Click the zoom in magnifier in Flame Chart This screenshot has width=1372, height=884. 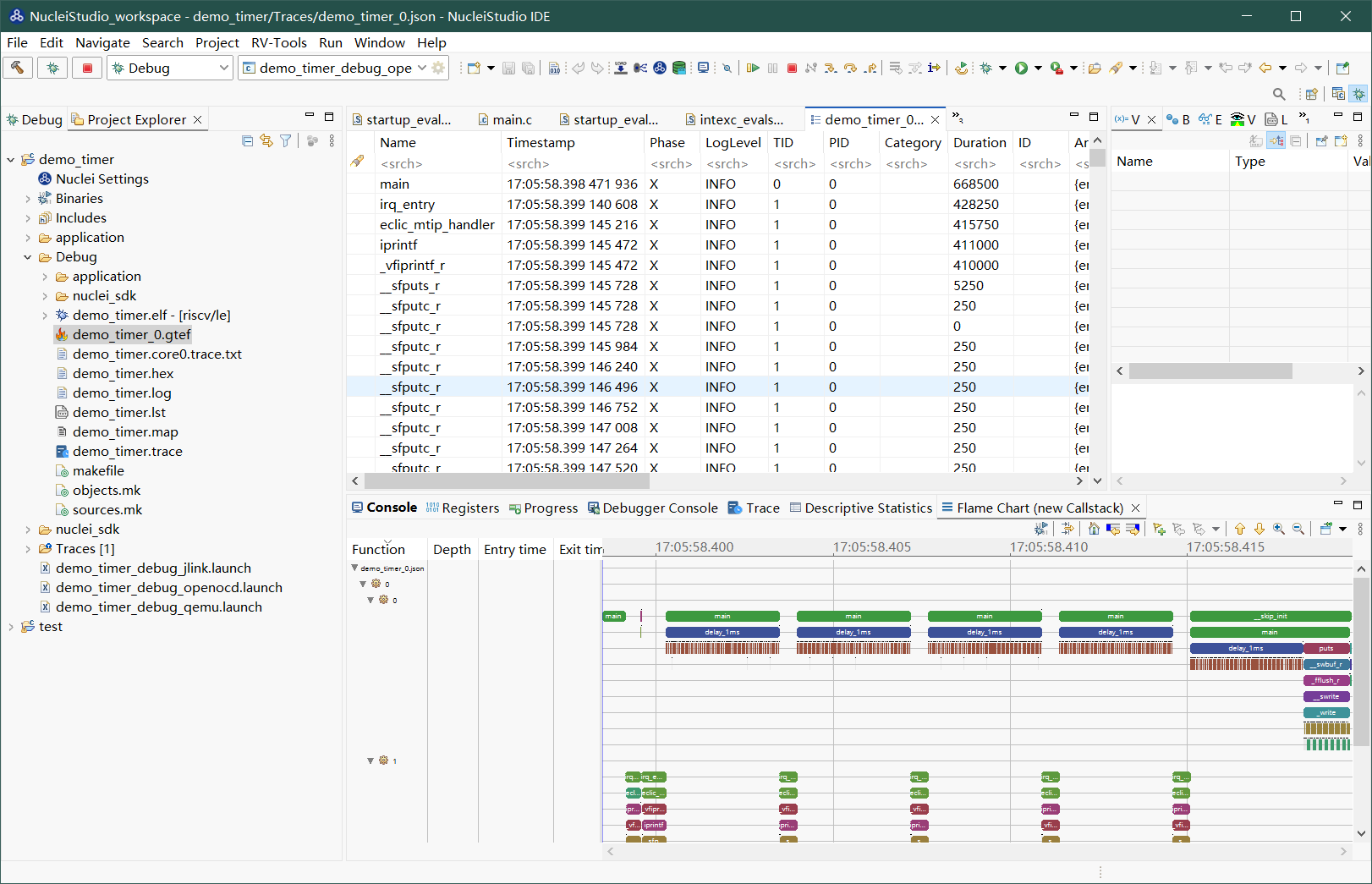click(1279, 529)
